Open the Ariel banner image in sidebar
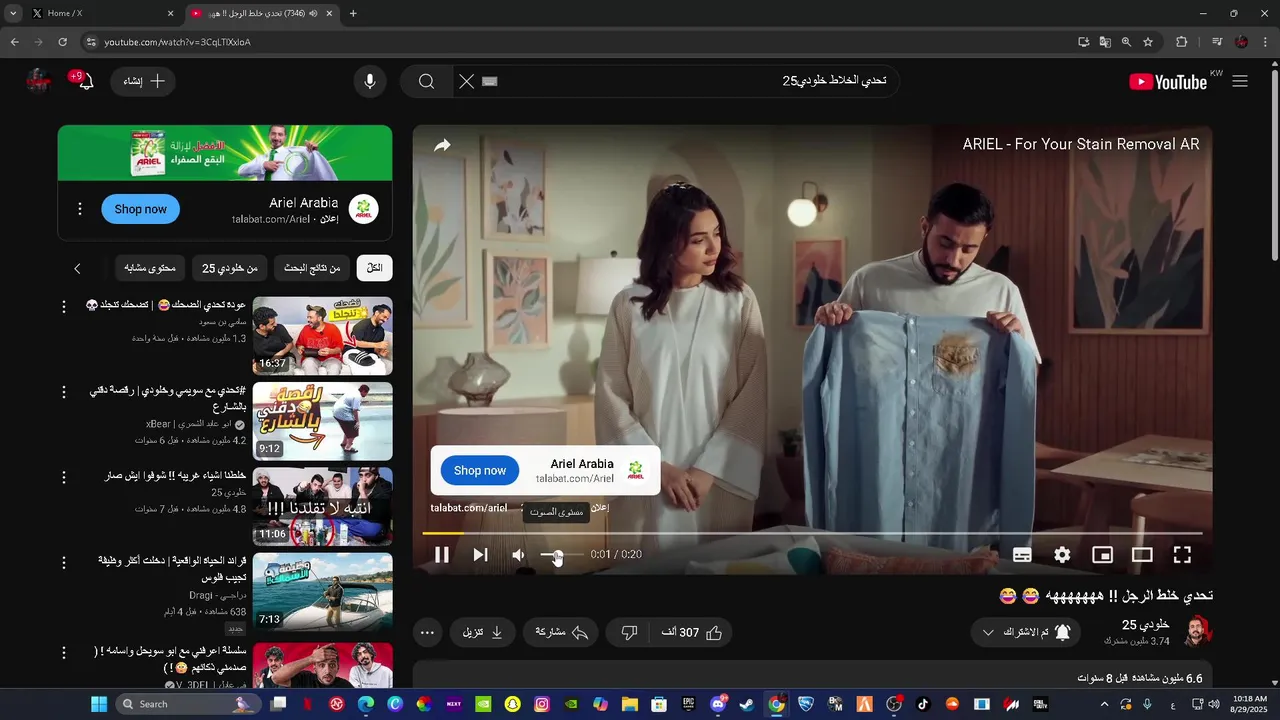 pyautogui.click(x=225, y=153)
